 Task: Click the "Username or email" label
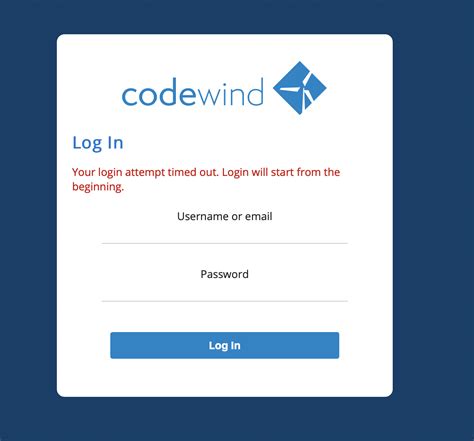pyautogui.click(x=225, y=216)
